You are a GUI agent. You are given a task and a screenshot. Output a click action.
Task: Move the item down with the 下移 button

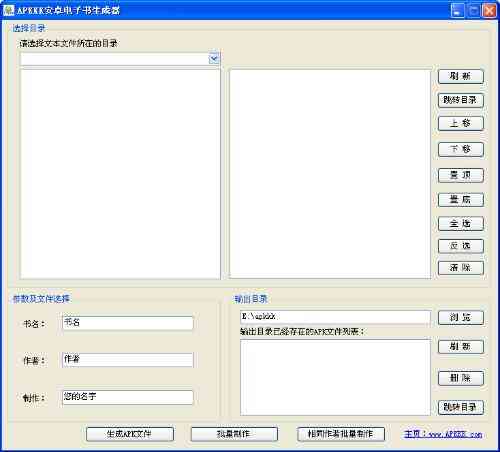(x=461, y=149)
